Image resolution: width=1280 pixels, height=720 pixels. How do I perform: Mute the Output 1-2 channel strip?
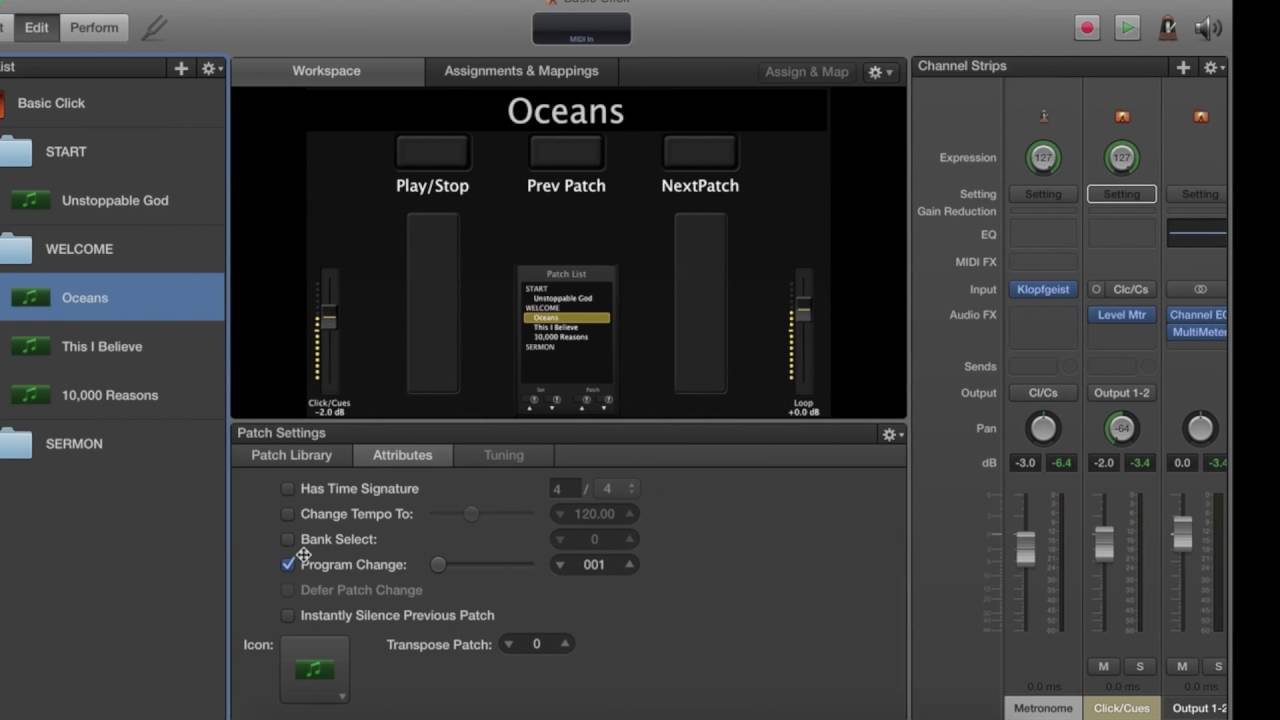(1182, 666)
